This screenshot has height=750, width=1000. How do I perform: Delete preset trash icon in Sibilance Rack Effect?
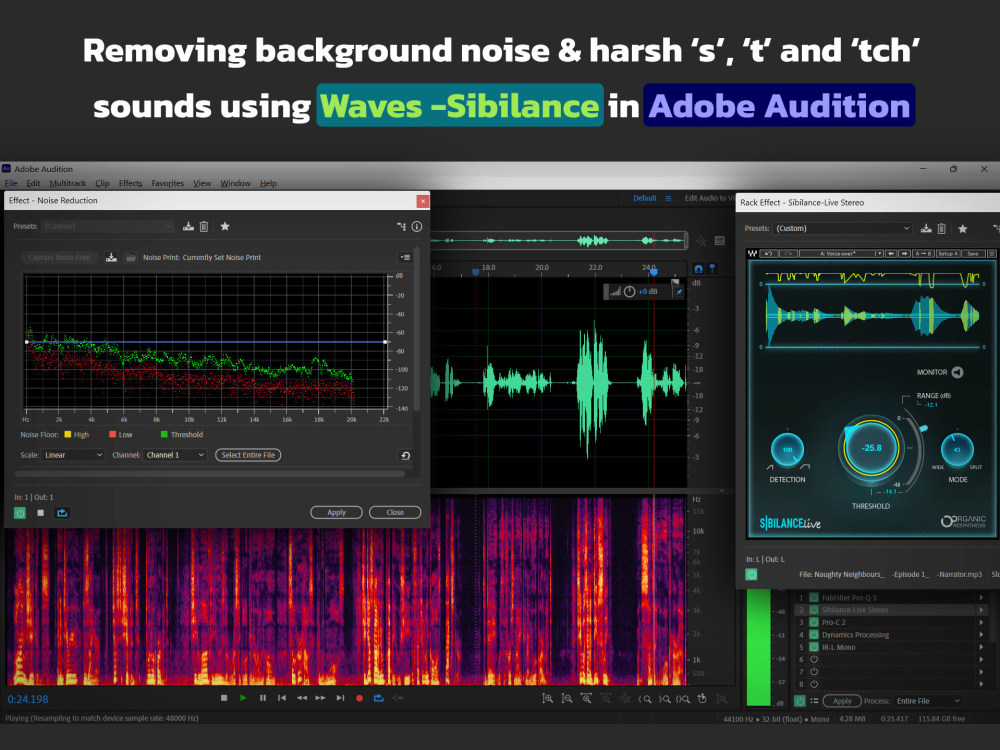pyautogui.click(x=942, y=228)
